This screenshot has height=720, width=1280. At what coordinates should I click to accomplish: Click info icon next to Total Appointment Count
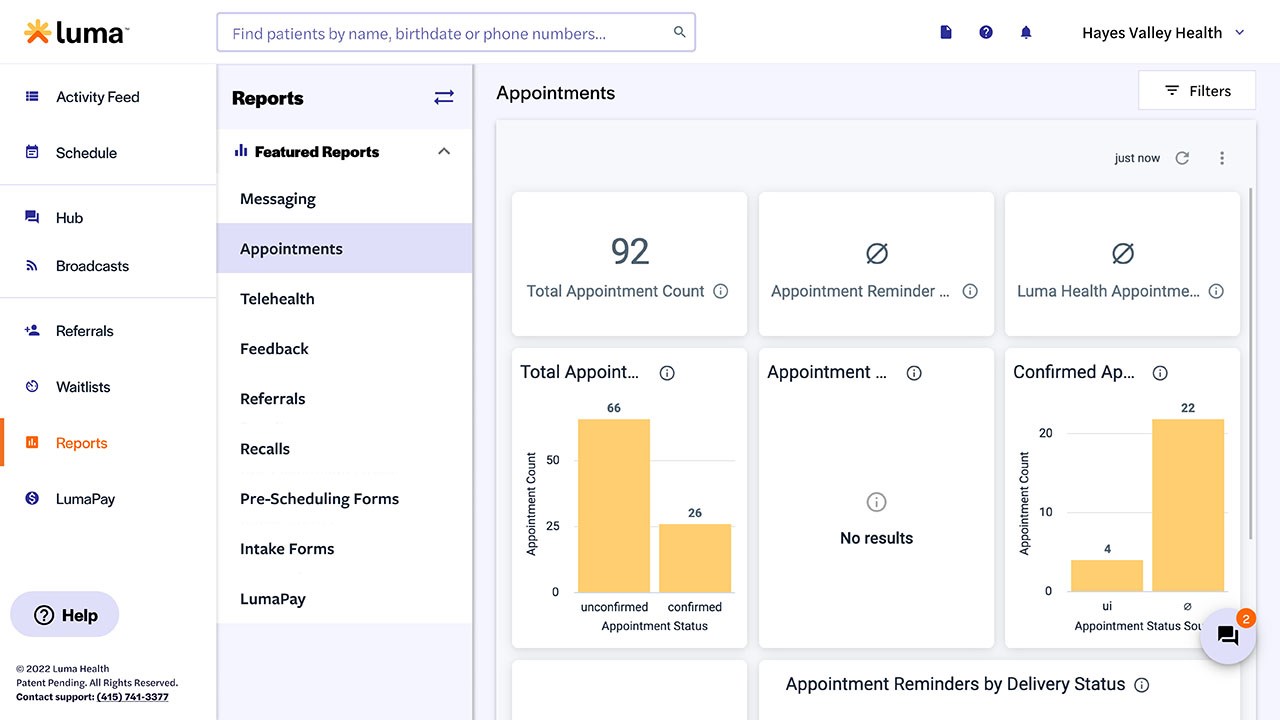point(720,291)
